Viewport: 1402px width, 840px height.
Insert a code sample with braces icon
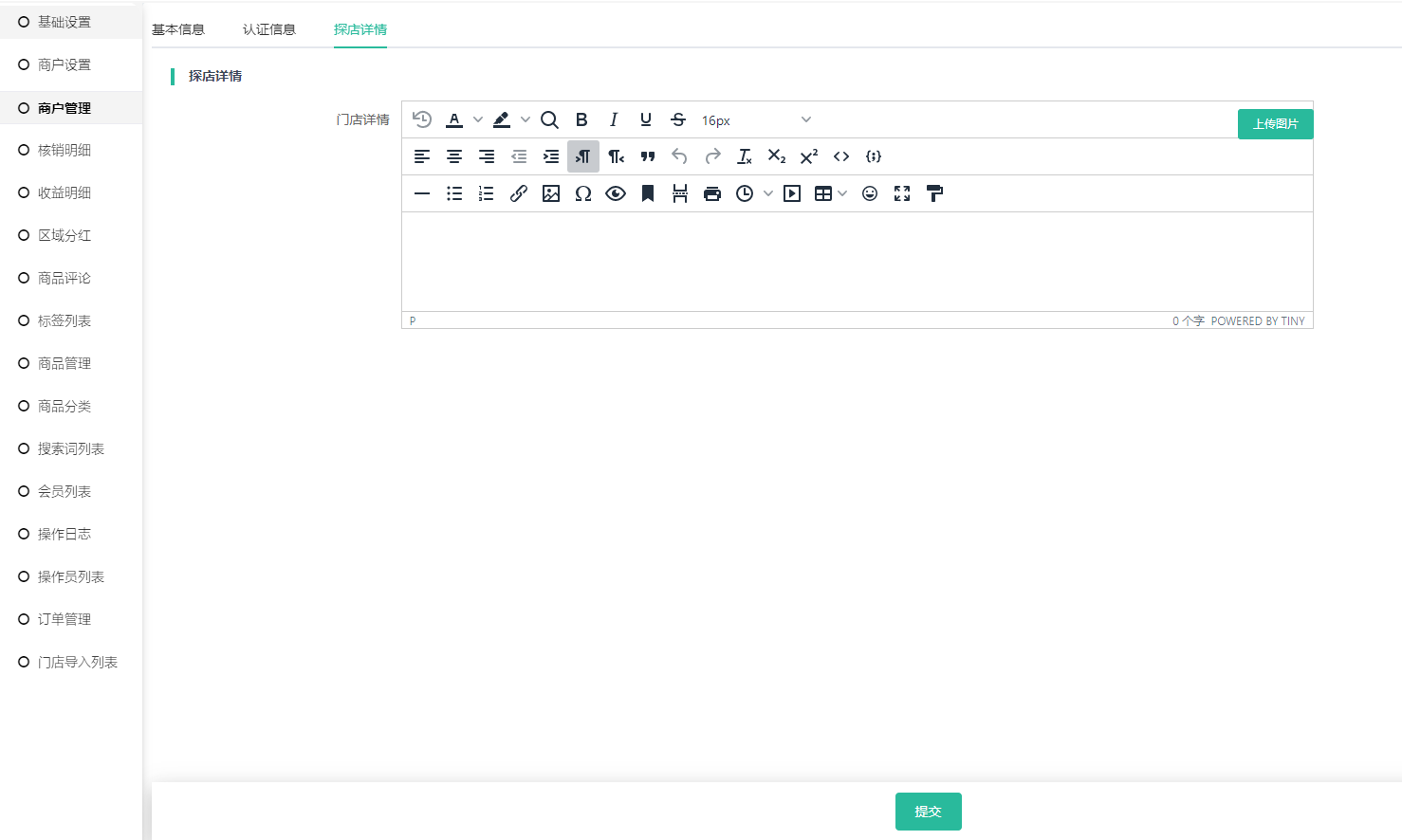pyautogui.click(x=874, y=156)
